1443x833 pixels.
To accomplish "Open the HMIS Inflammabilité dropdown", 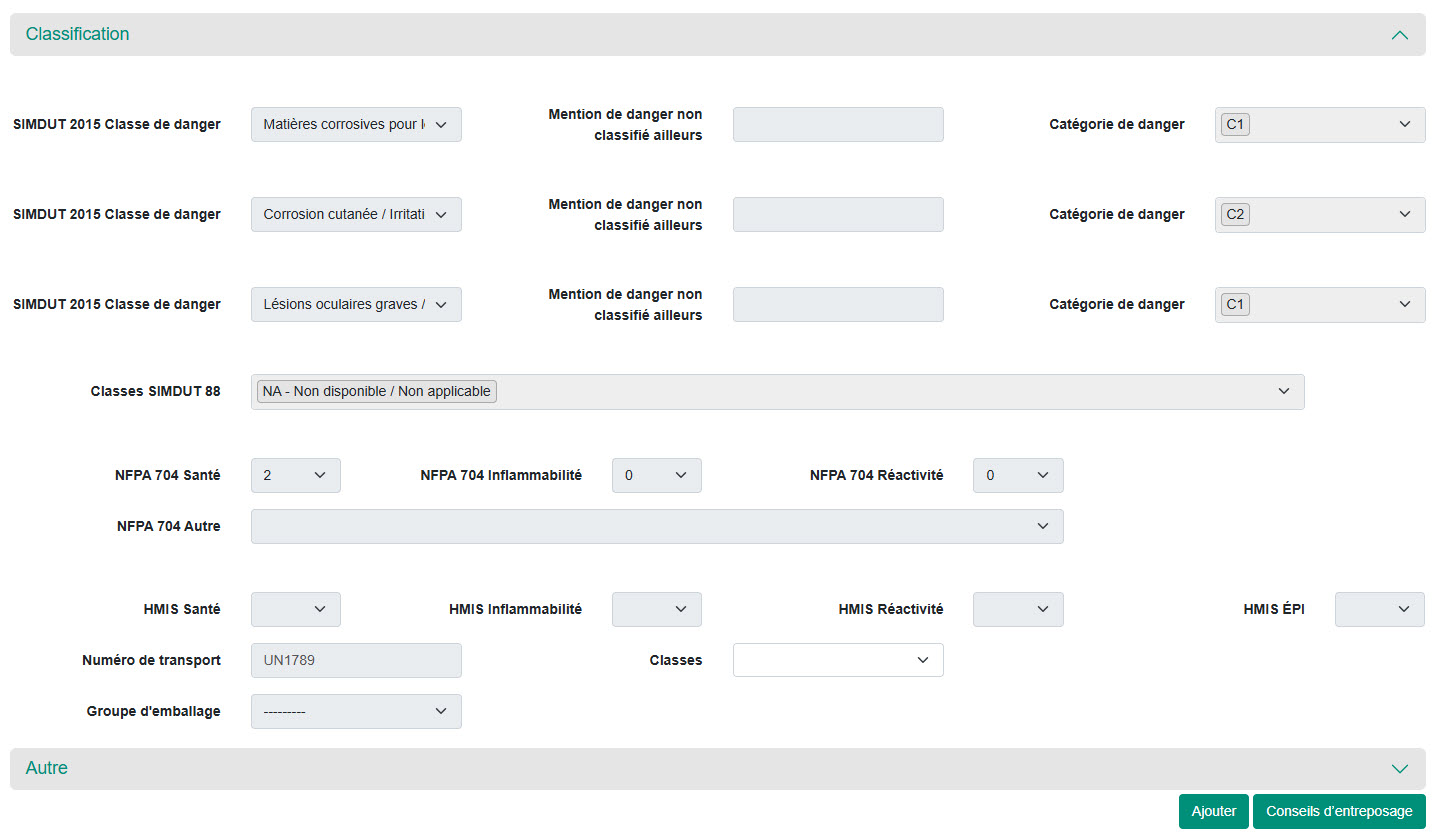I will pos(656,609).
